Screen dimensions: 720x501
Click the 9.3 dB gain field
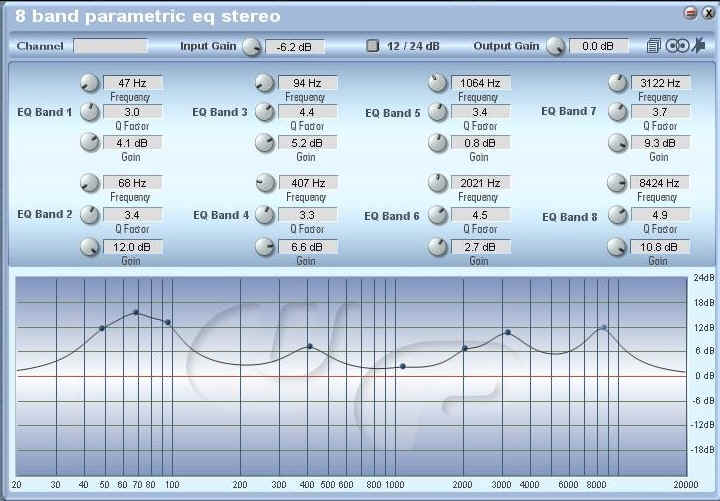click(x=660, y=143)
